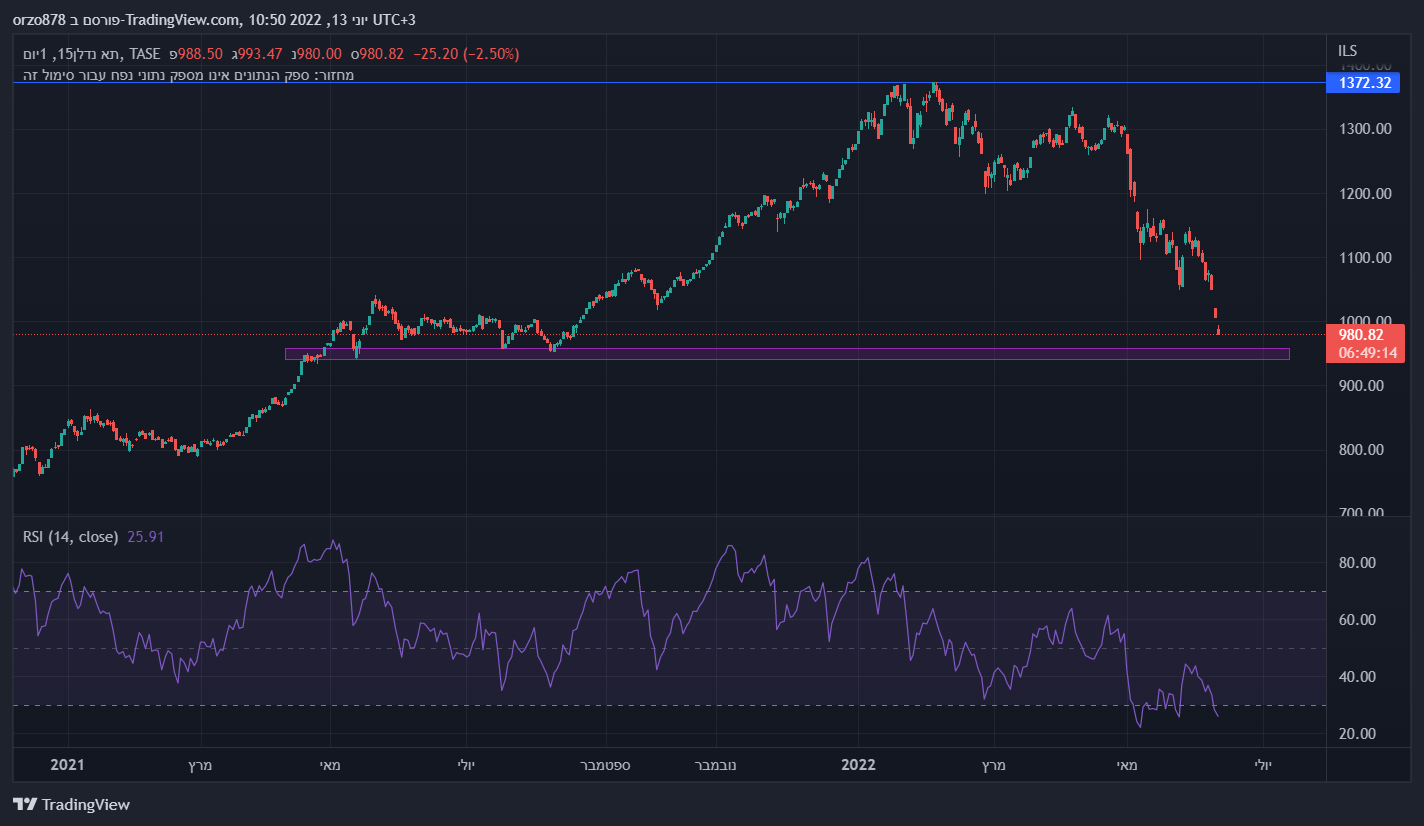Click the RSI value 25.91
This screenshot has width=1424, height=826.
click(146, 537)
